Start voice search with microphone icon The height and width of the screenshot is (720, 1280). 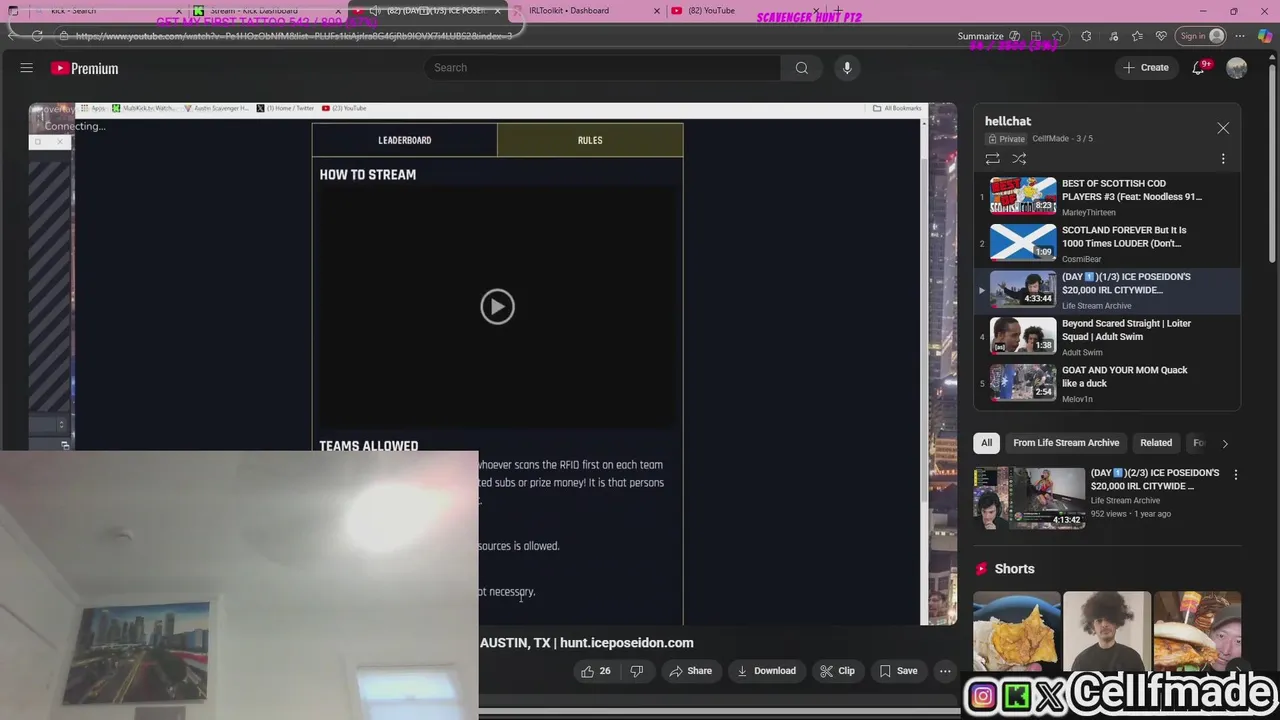tap(847, 68)
